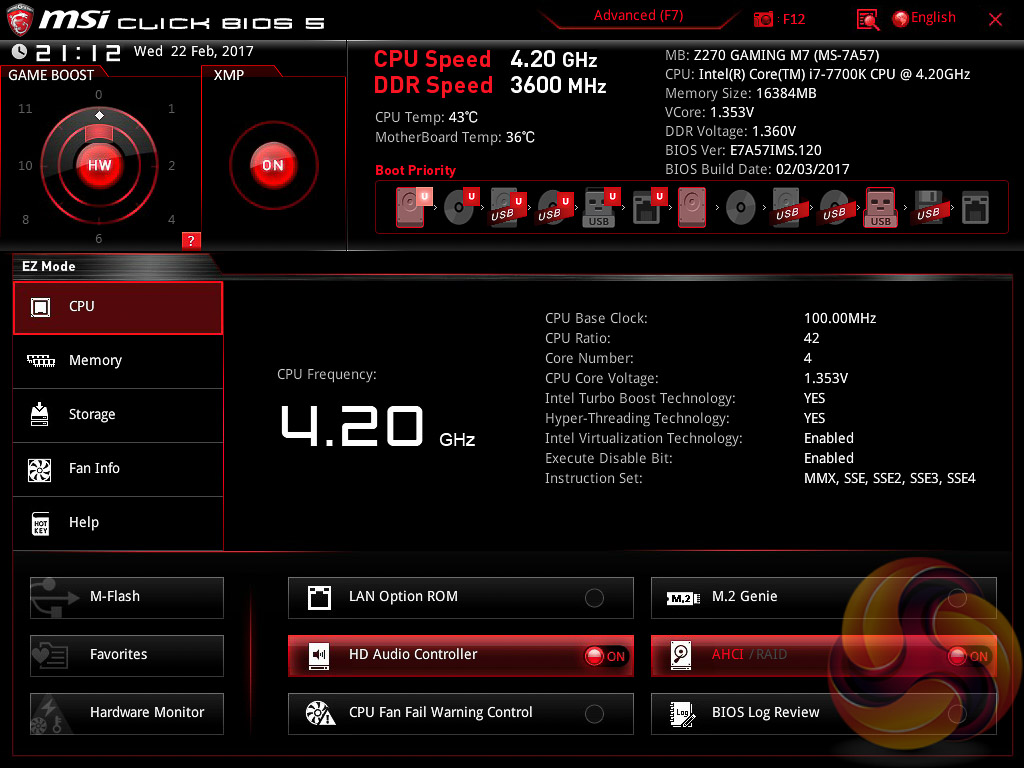
Task: Enable CPU Fan Fail Warning Control
Action: [594, 714]
